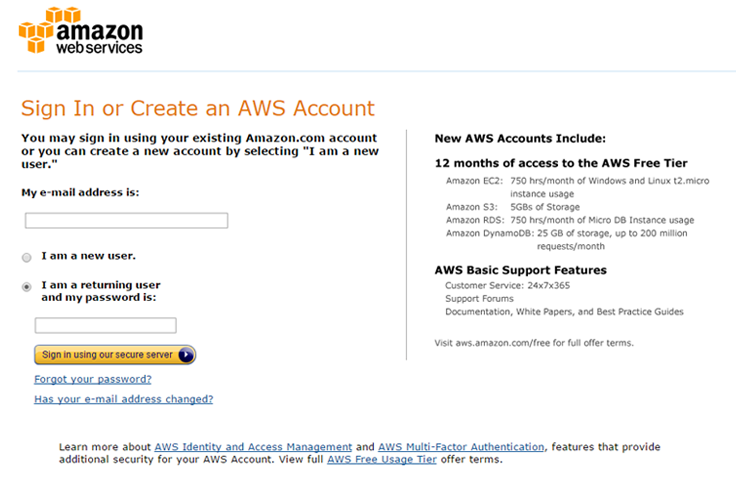Click the "Sign In or Create an AWS Account" heading
Screen dimensions: 736x490
198,108
